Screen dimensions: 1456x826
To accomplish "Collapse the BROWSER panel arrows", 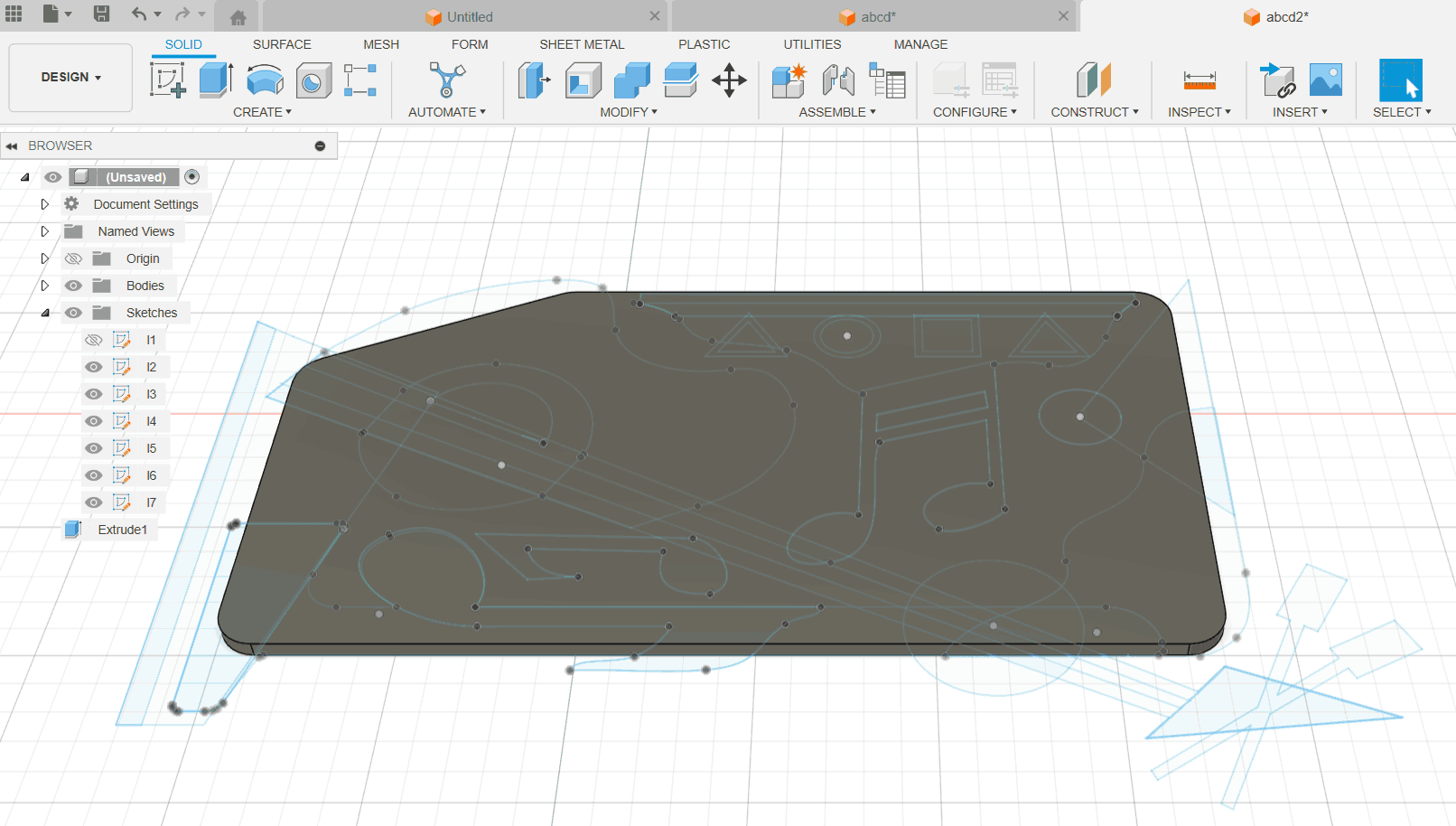I will point(12,145).
